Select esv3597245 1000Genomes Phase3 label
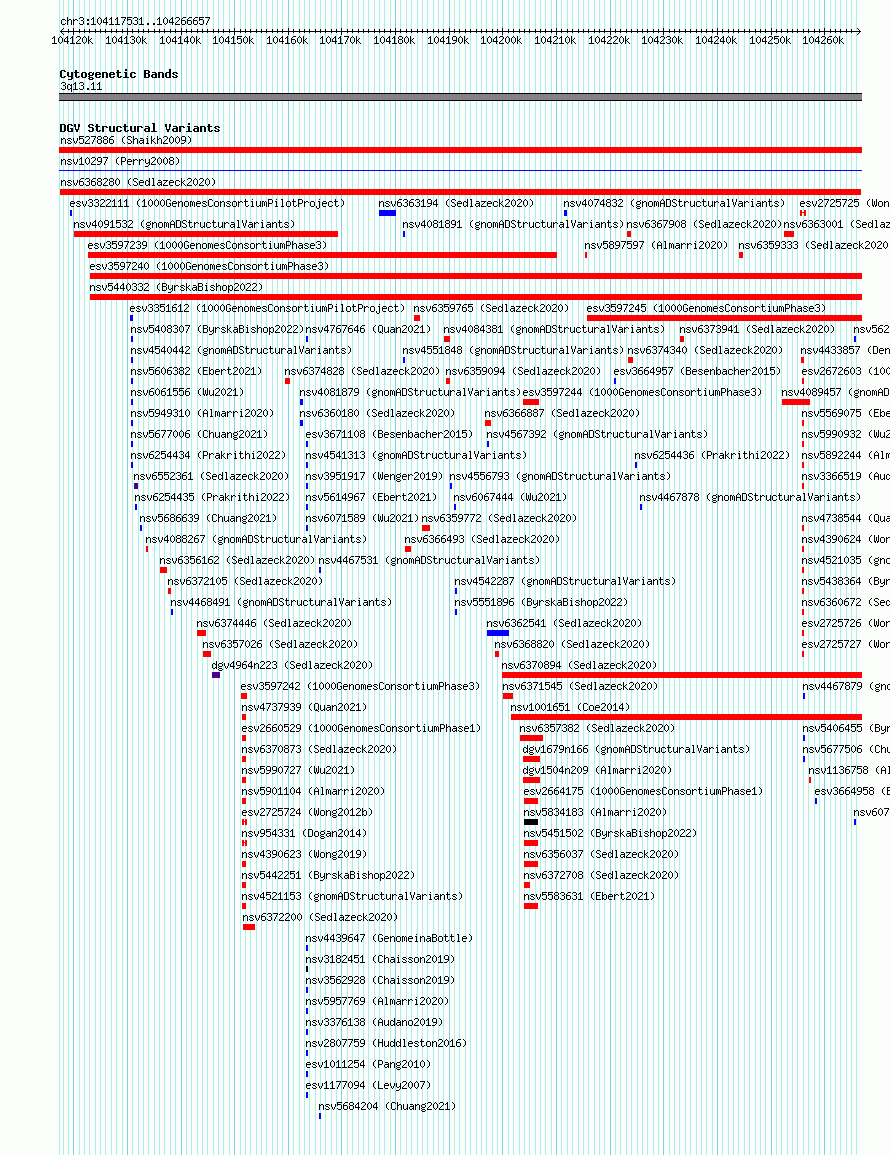This screenshot has height=1155, width=890. [x=706, y=308]
